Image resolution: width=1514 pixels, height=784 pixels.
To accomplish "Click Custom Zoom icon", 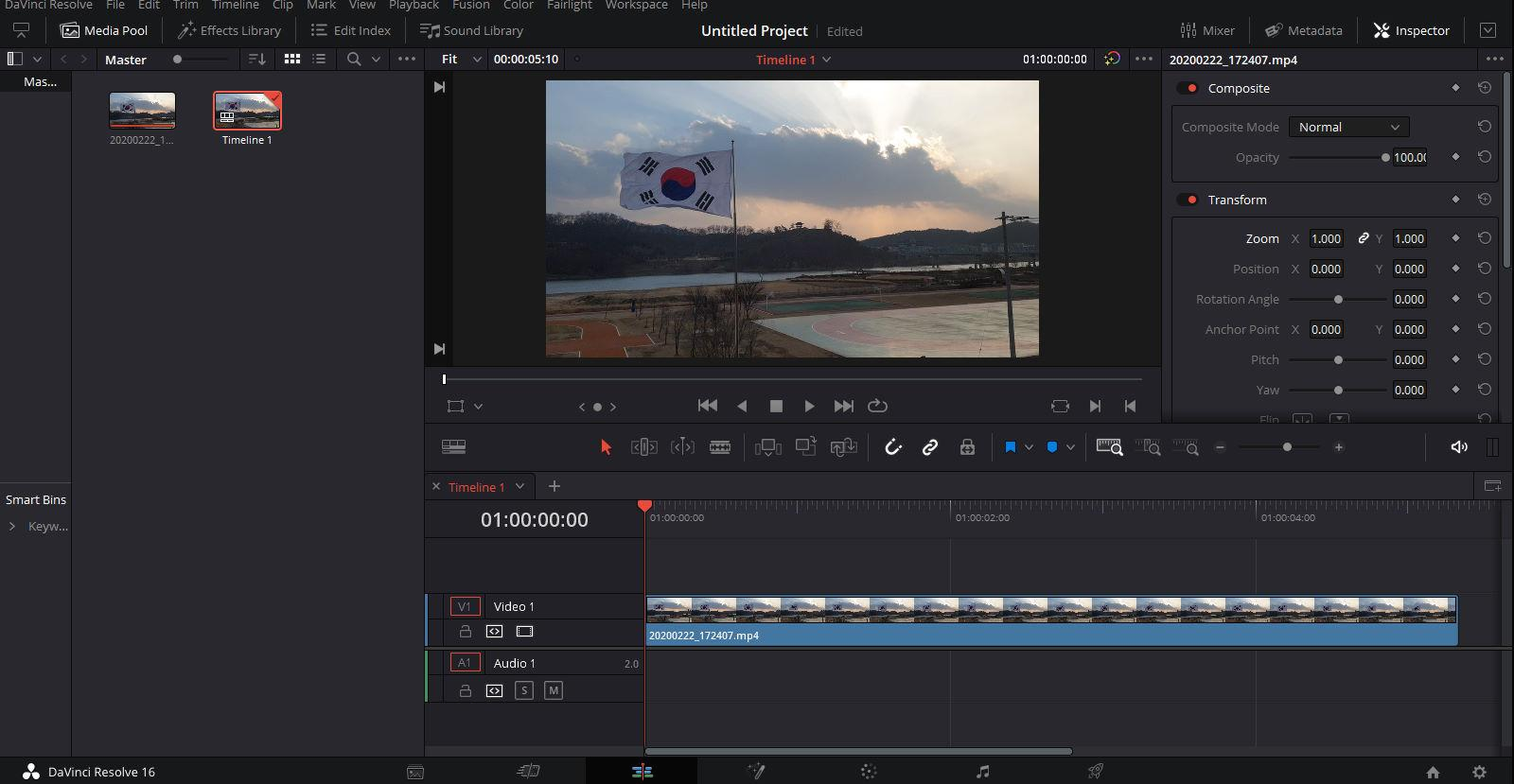I will tap(1186, 447).
